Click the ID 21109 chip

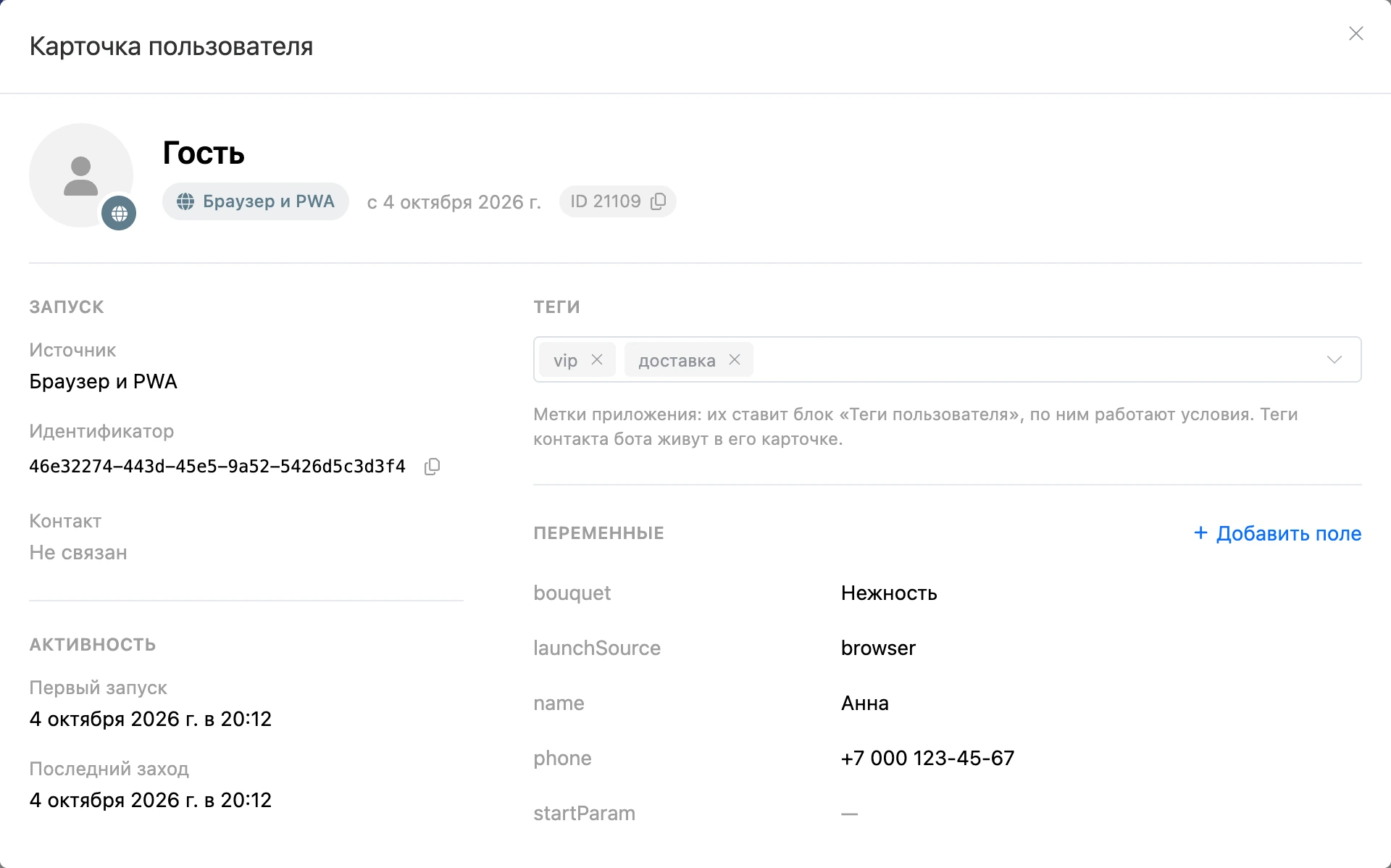click(x=617, y=201)
